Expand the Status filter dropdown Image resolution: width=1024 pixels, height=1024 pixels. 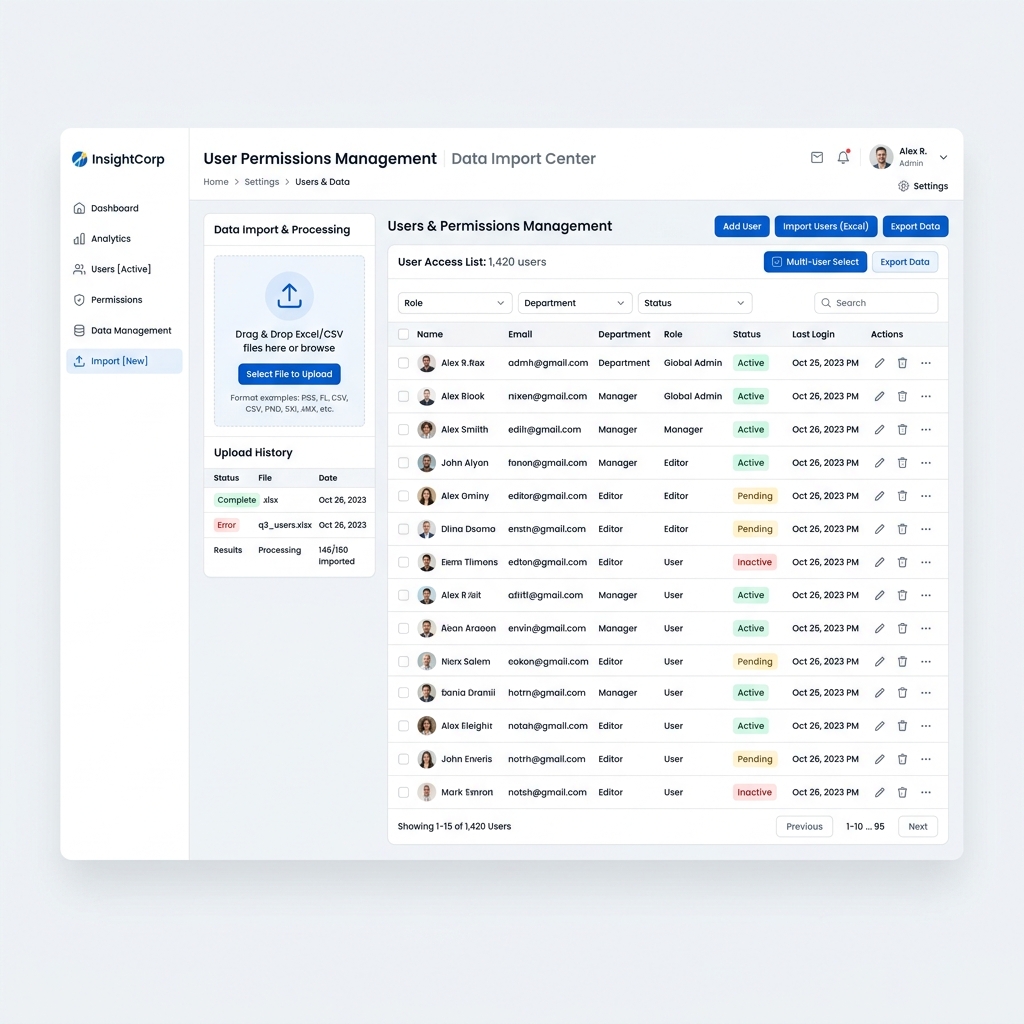coord(694,303)
